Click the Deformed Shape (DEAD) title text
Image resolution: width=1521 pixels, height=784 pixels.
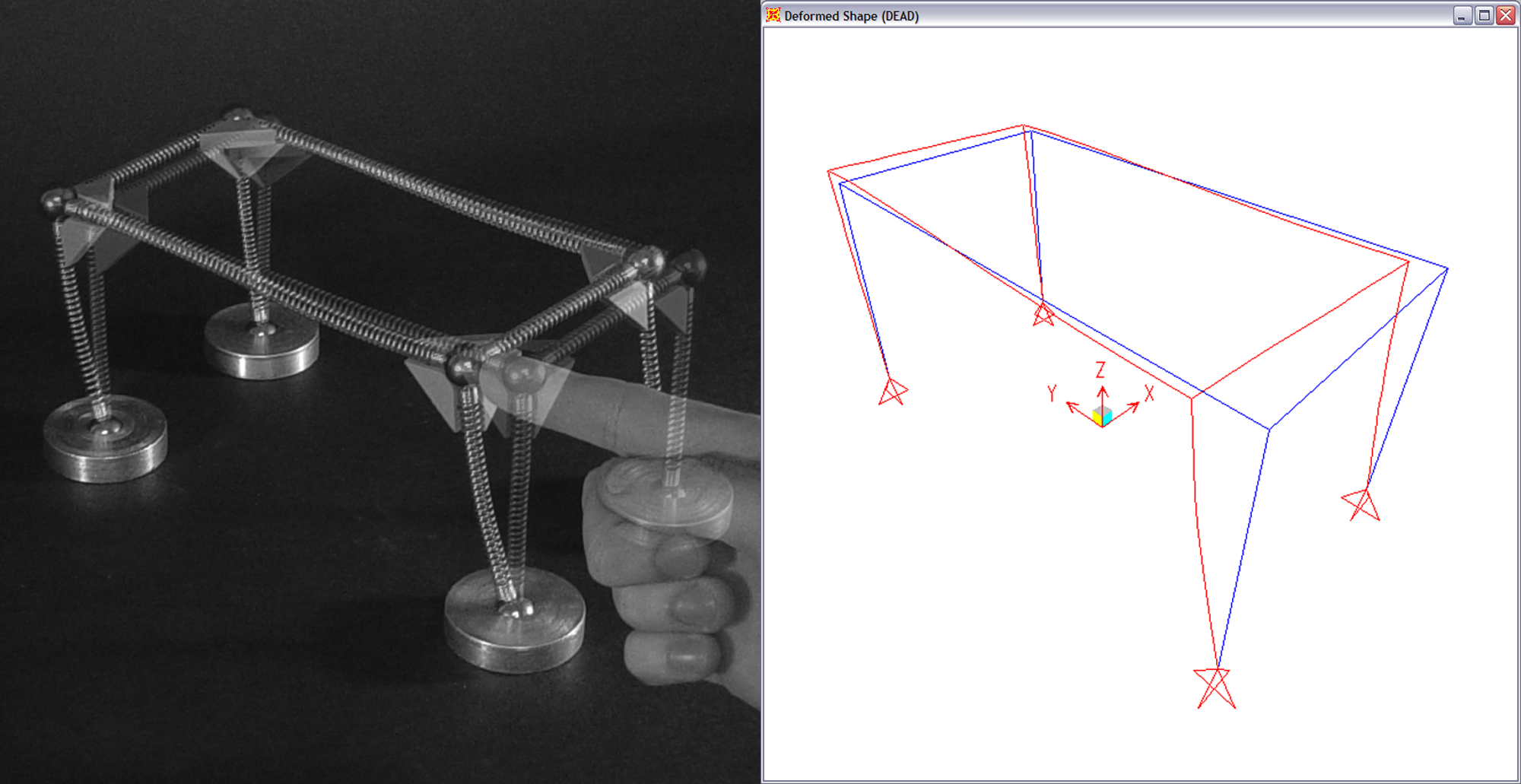(851, 16)
